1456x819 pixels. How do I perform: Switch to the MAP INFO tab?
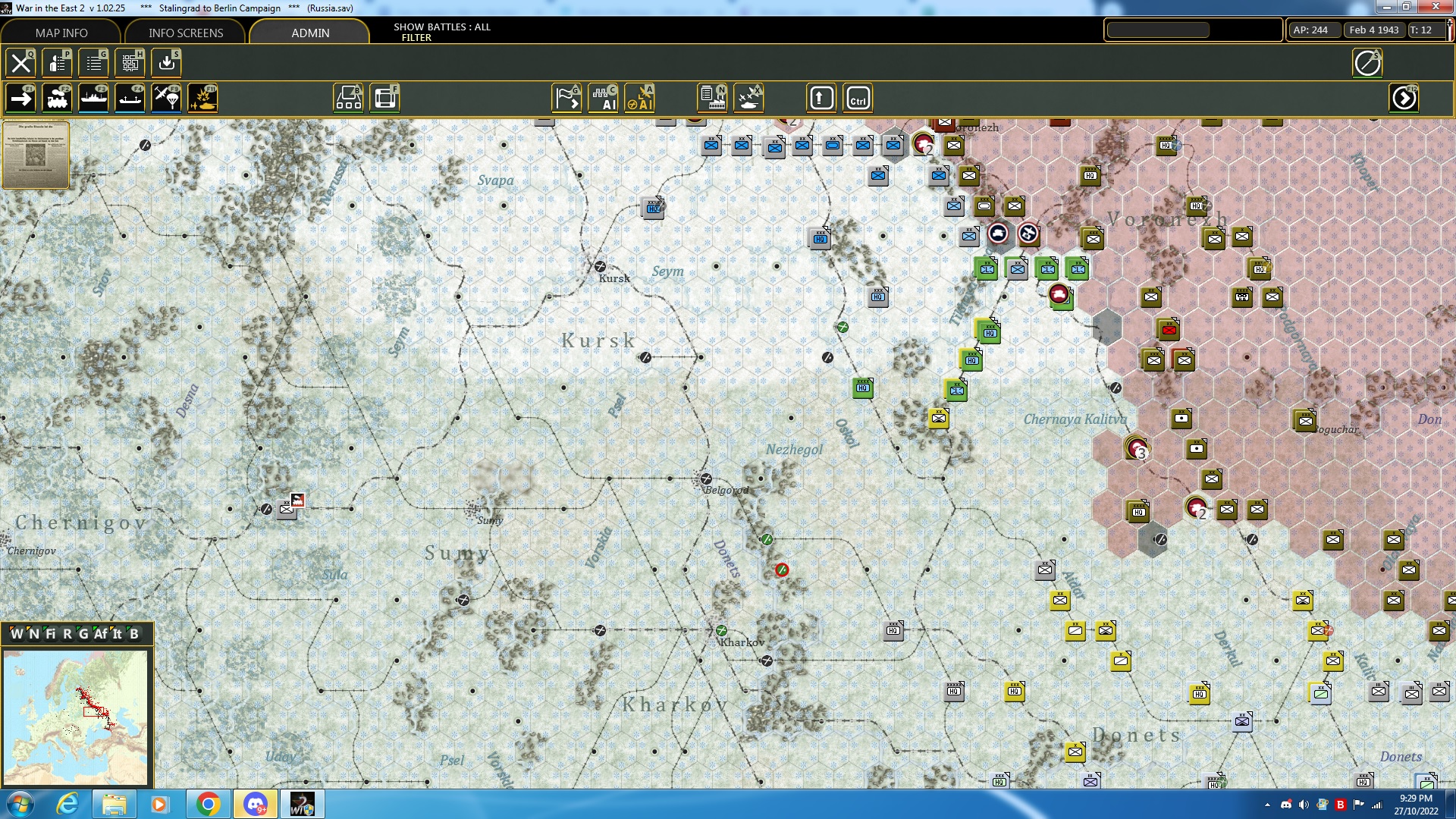point(61,33)
